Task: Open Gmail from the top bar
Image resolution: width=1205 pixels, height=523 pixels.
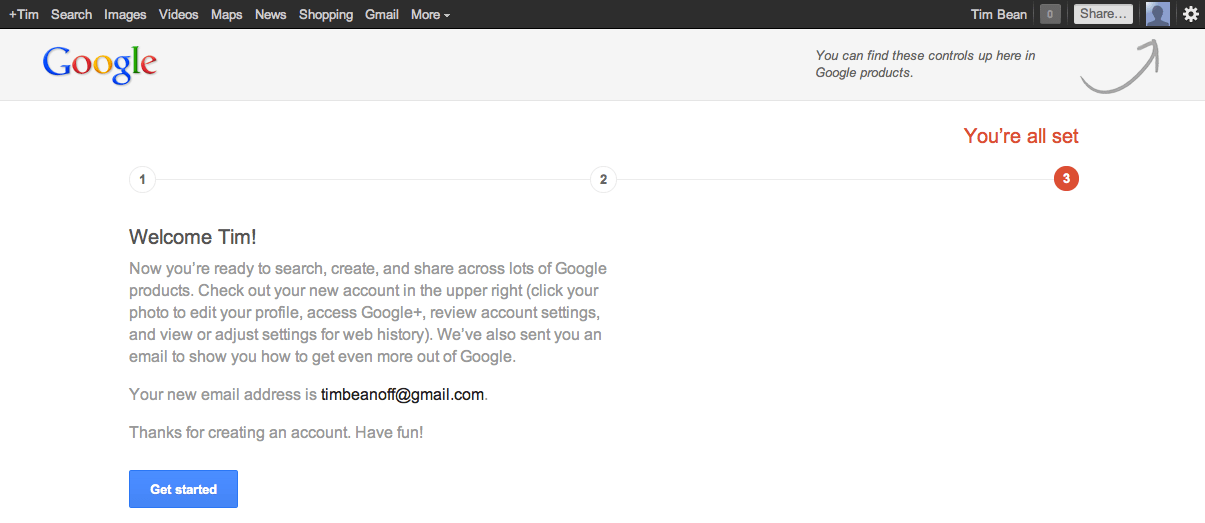Action: pyautogui.click(x=382, y=14)
